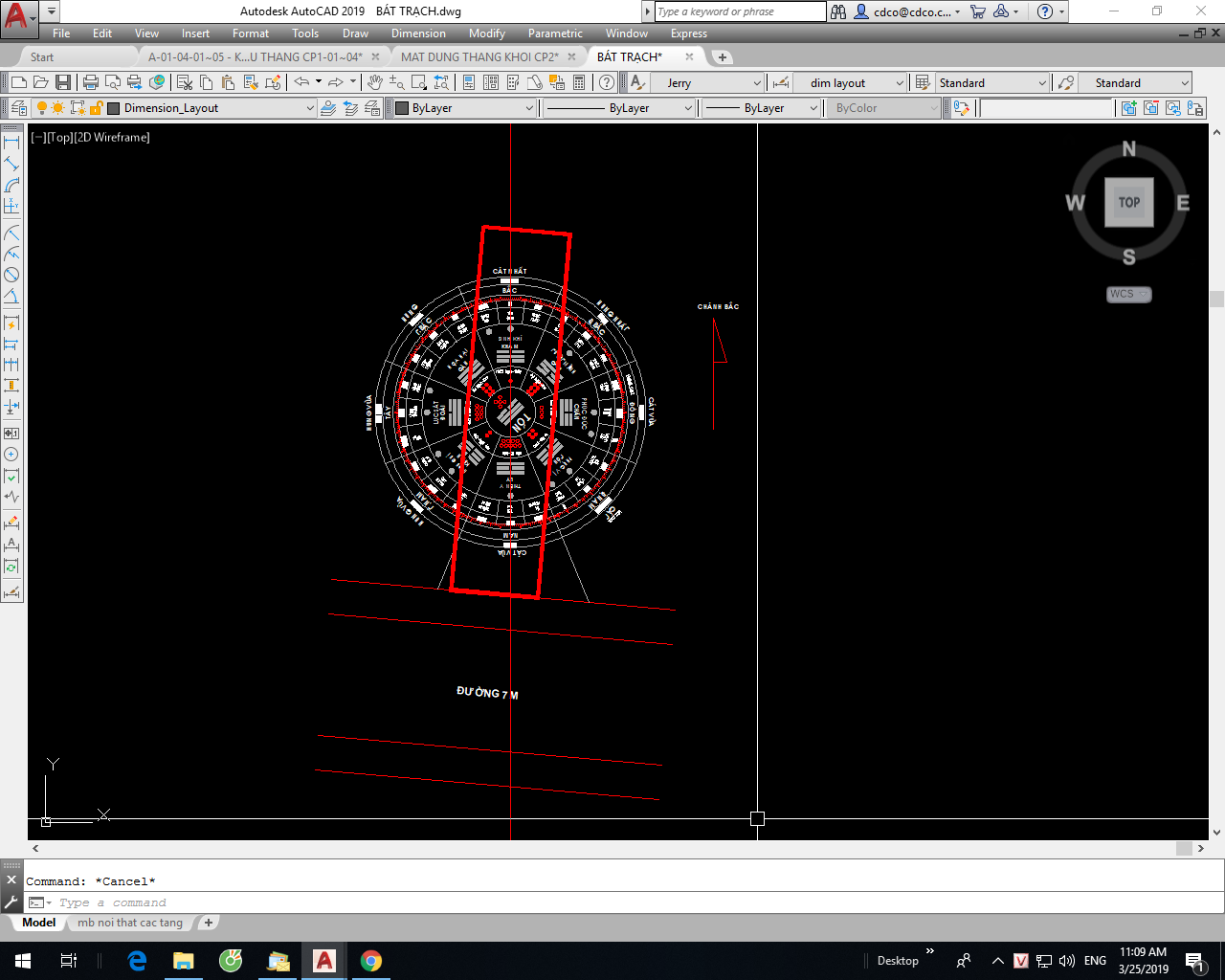Click the Plot printer icon
The height and width of the screenshot is (980, 1225).
(x=91, y=83)
